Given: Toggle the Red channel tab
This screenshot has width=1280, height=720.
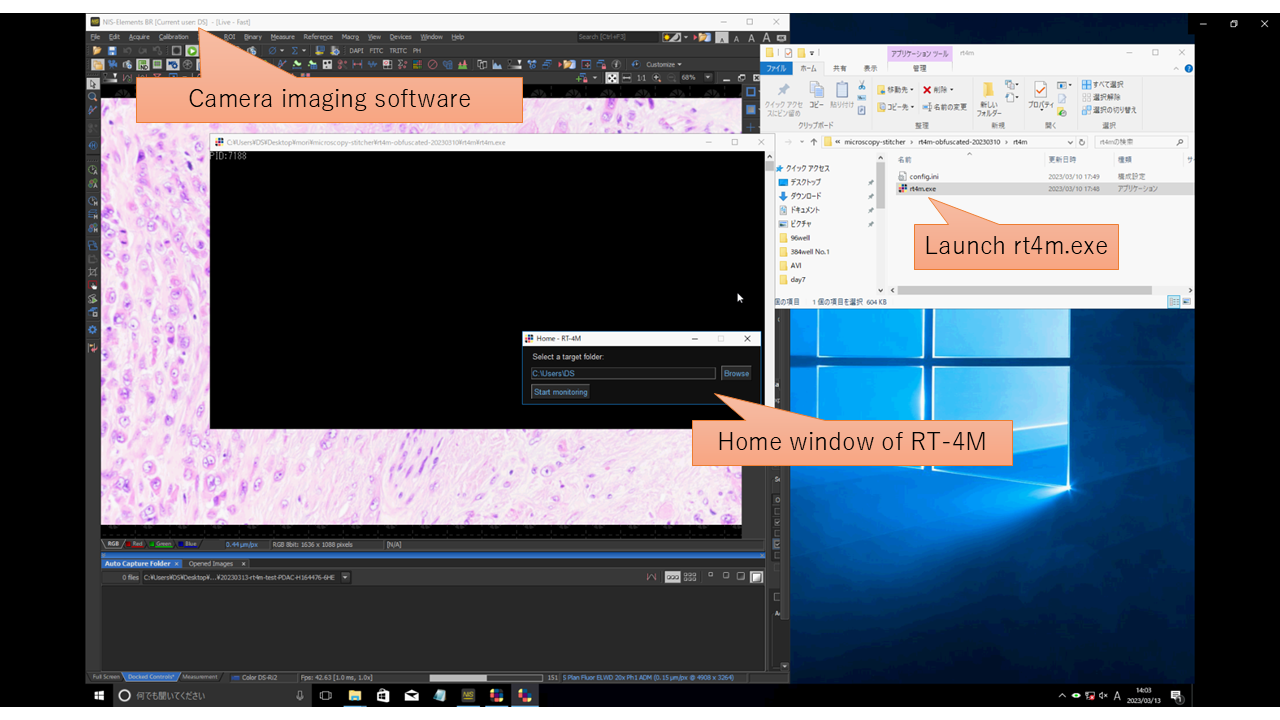Looking at the screenshot, I should coord(137,544).
